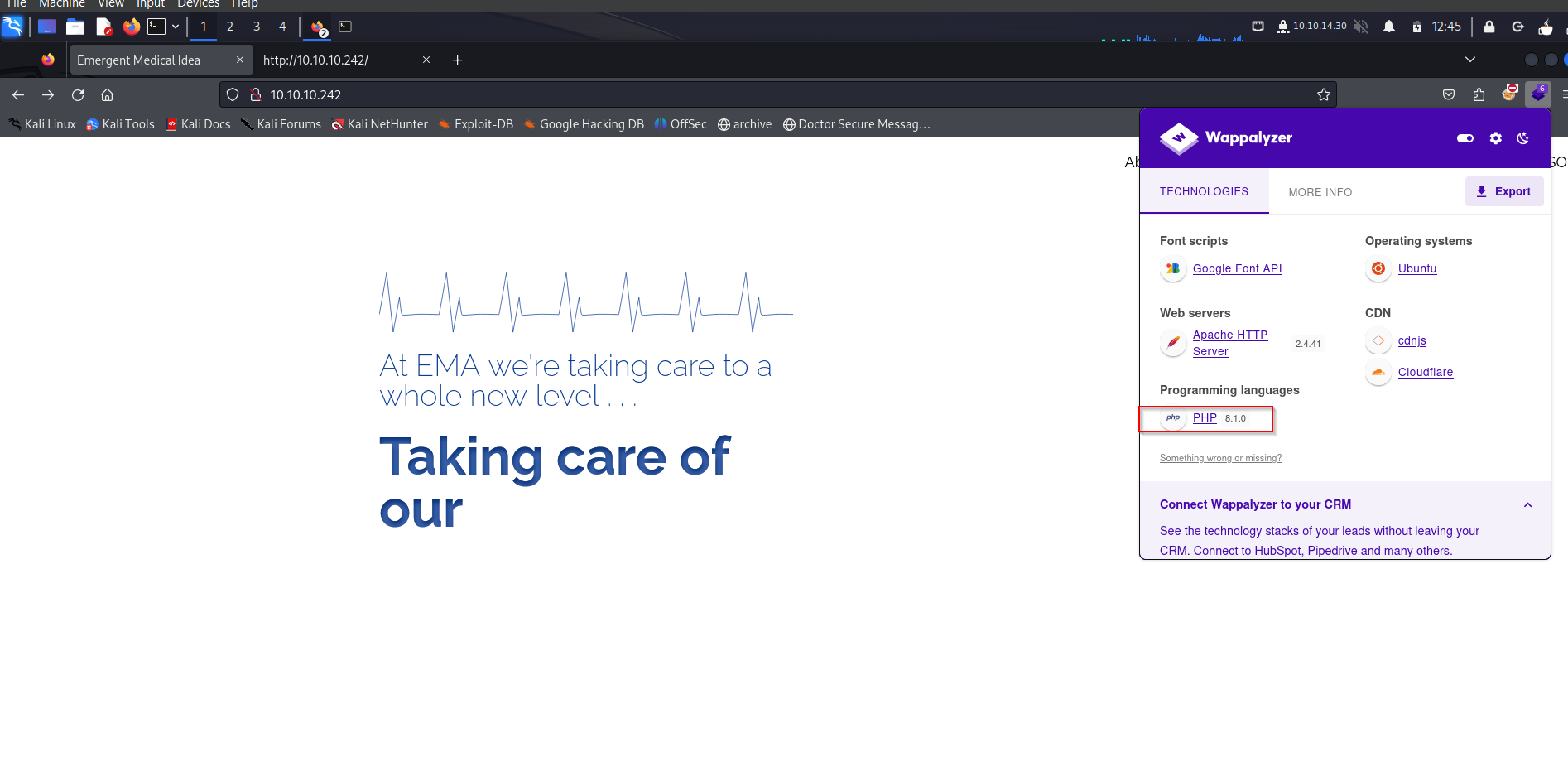Toggle Wappalyzer dark mode moon icon
The height and width of the screenshot is (757, 1568).
[1522, 138]
